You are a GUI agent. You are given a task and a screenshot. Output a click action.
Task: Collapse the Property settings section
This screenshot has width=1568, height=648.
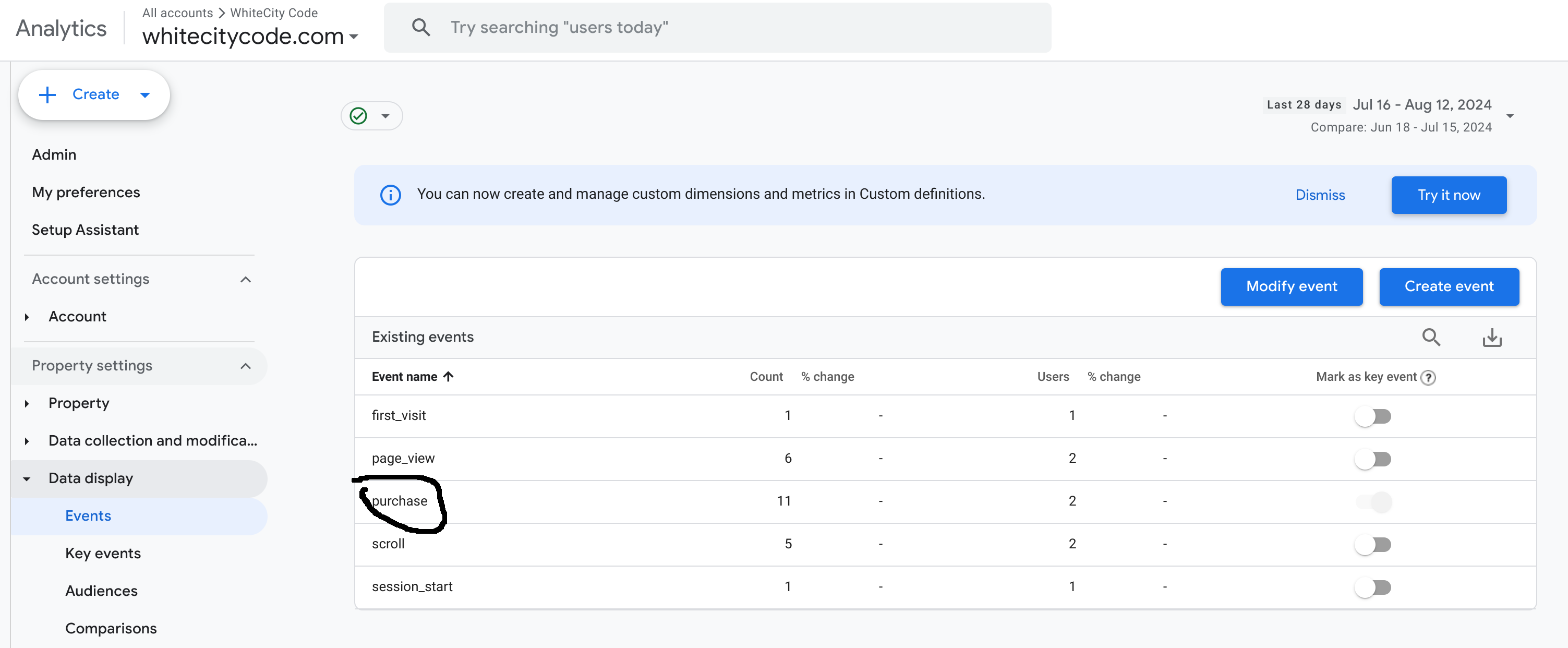[x=246, y=366]
